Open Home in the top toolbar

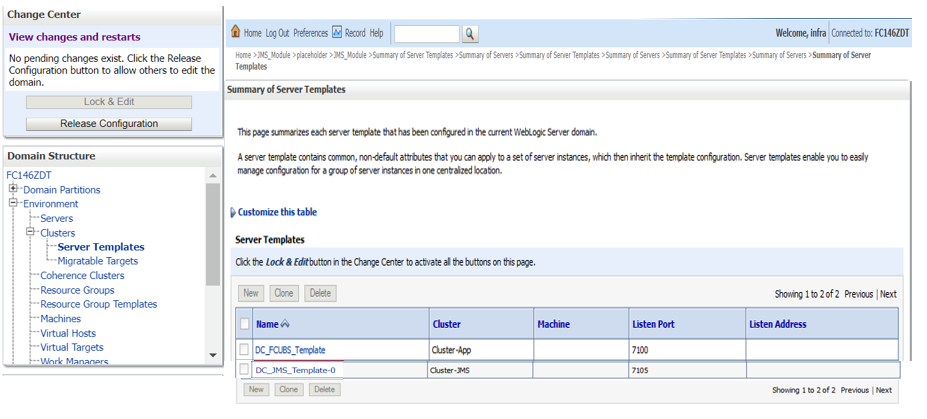[x=252, y=33]
